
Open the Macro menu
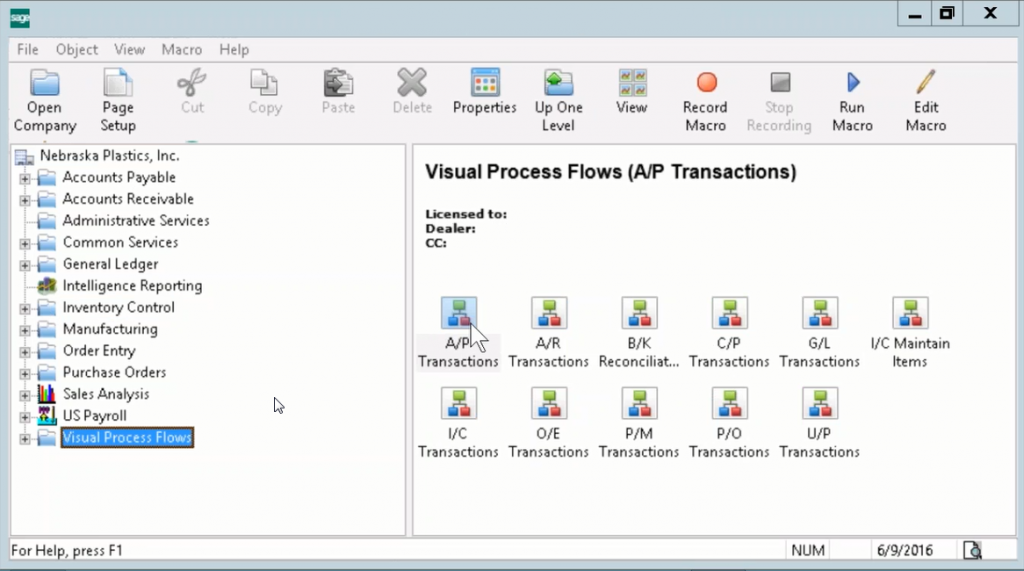(181, 49)
